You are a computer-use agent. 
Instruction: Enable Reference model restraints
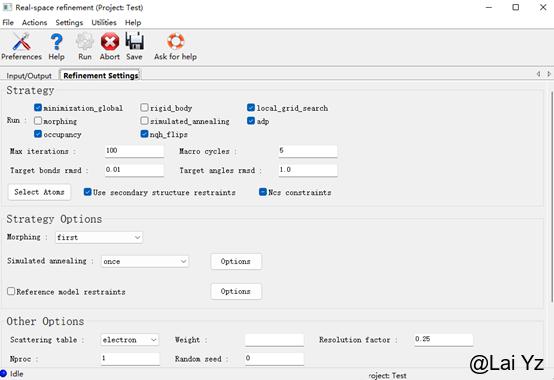tap(11, 291)
